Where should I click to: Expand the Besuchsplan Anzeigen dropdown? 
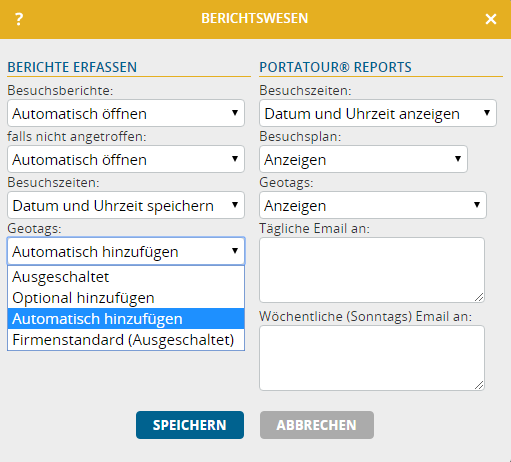pos(363,159)
